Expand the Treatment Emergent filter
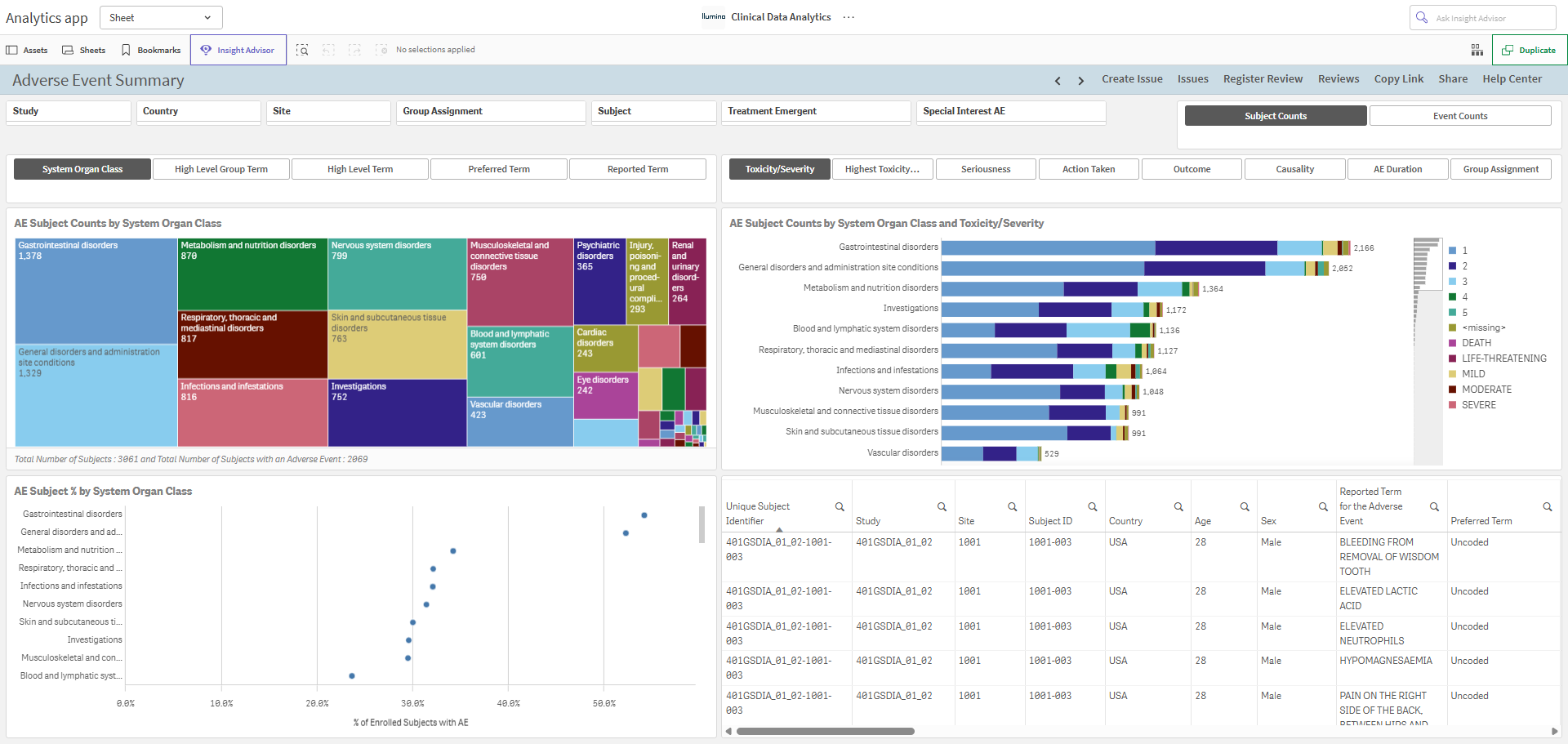The image size is (1568, 744). click(x=816, y=111)
